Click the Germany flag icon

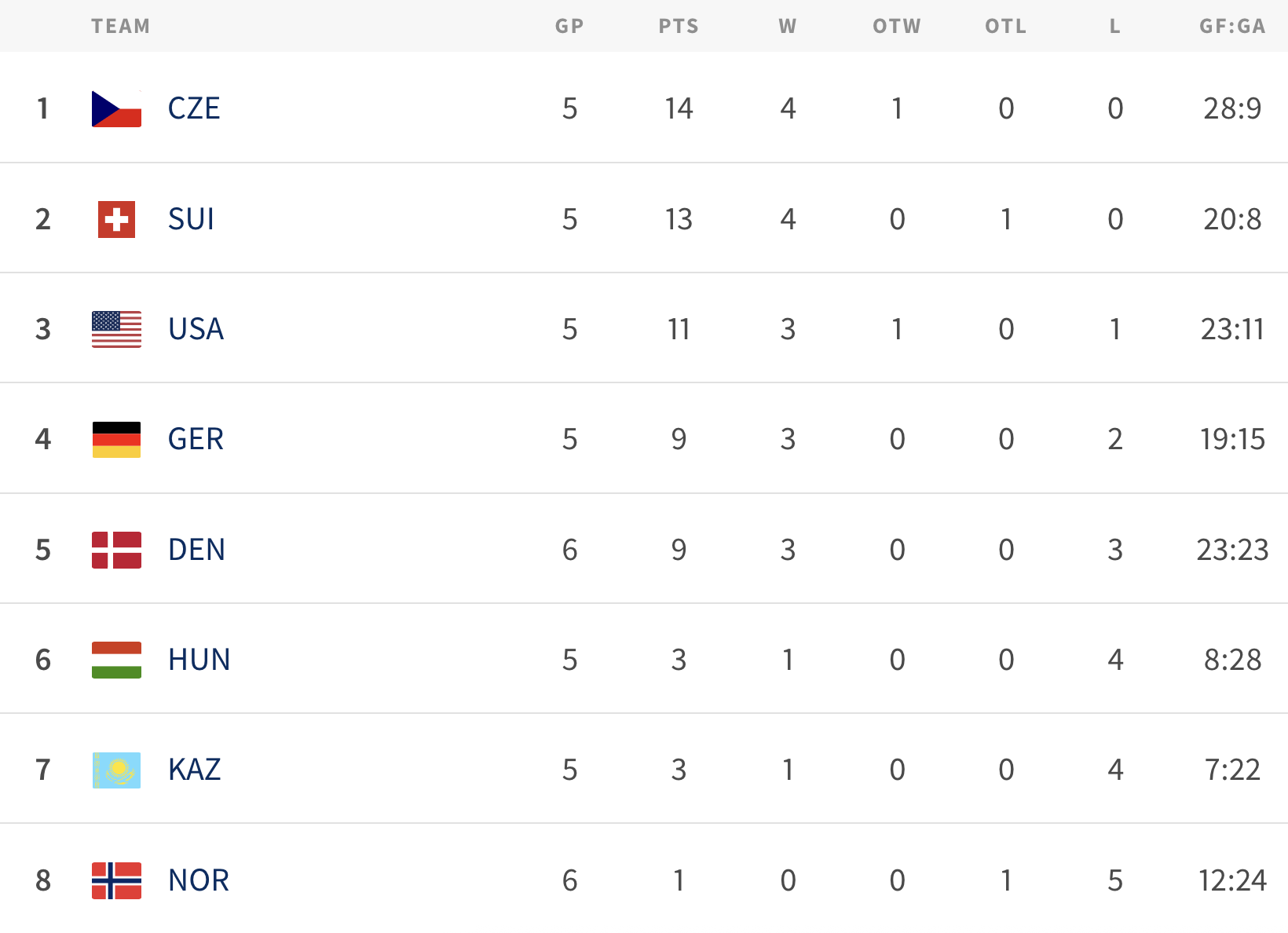(116, 439)
